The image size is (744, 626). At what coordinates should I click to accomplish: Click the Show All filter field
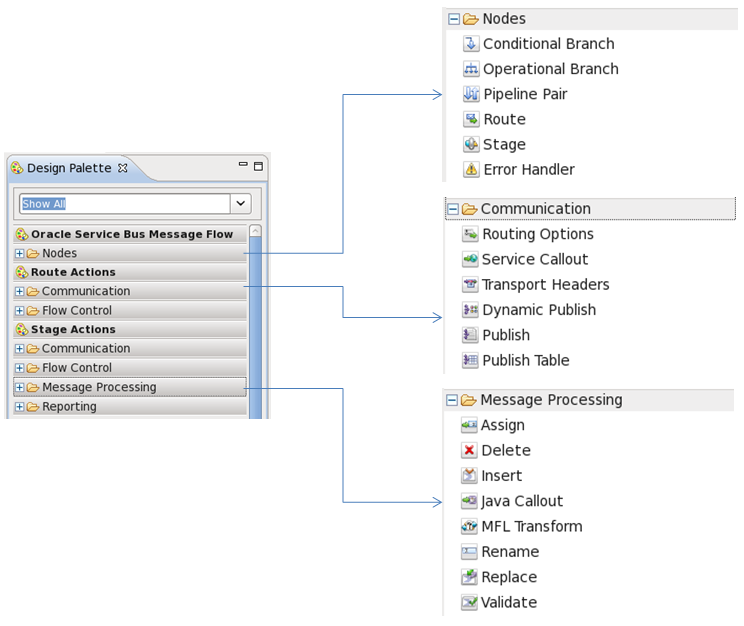click(x=125, y=204)
